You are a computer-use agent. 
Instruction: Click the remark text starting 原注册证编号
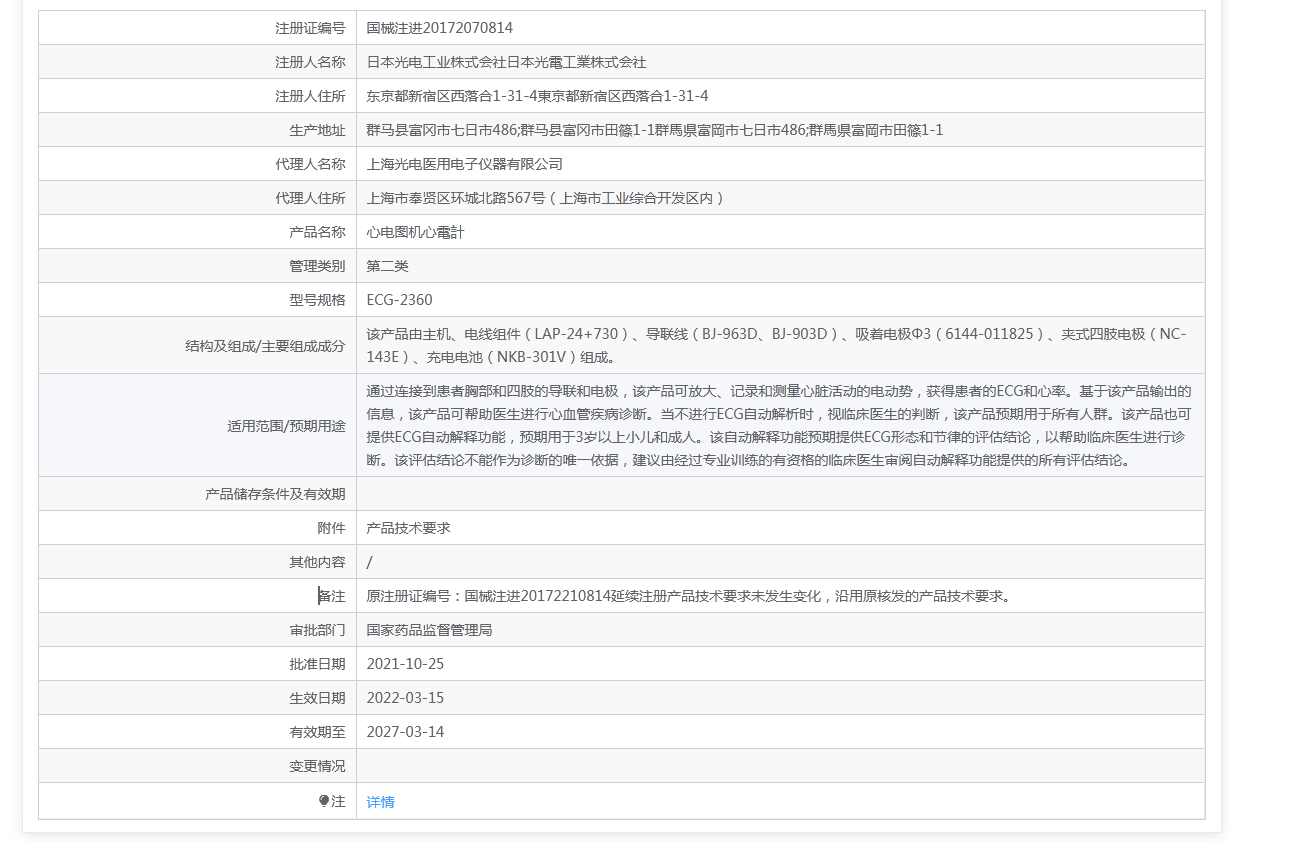(x=690, y=596)
